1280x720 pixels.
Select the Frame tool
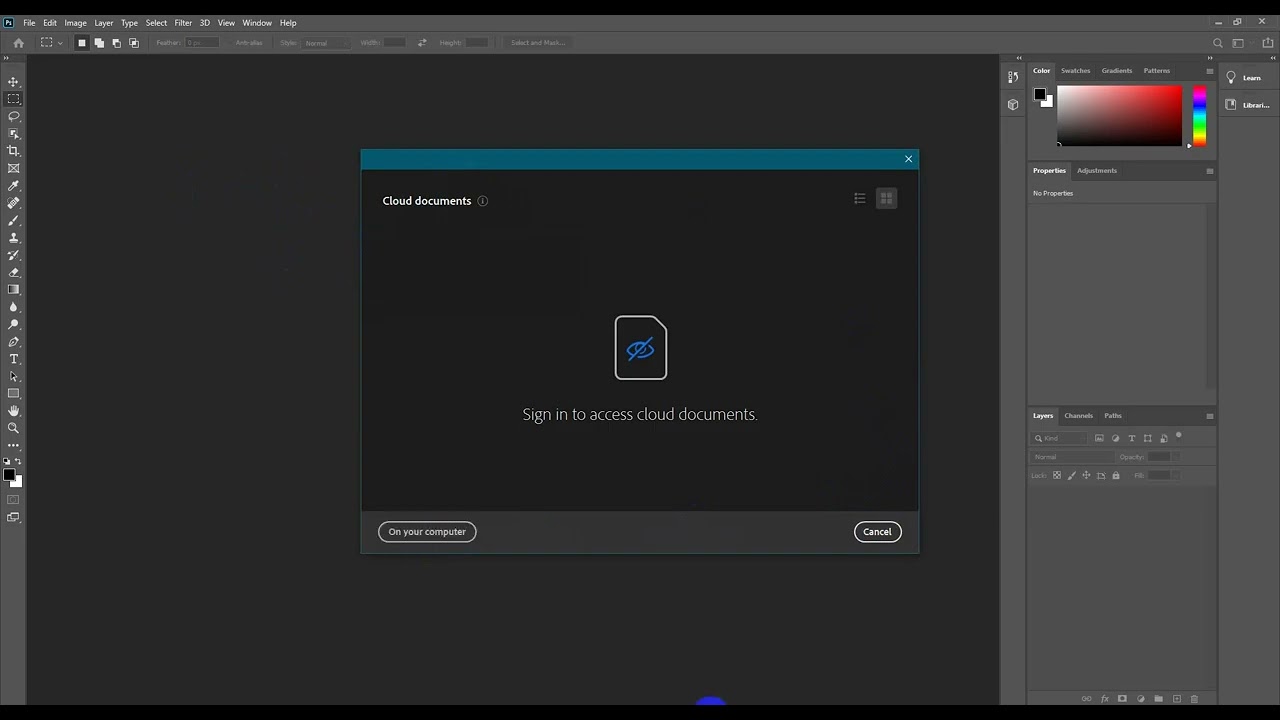(13, 168)
